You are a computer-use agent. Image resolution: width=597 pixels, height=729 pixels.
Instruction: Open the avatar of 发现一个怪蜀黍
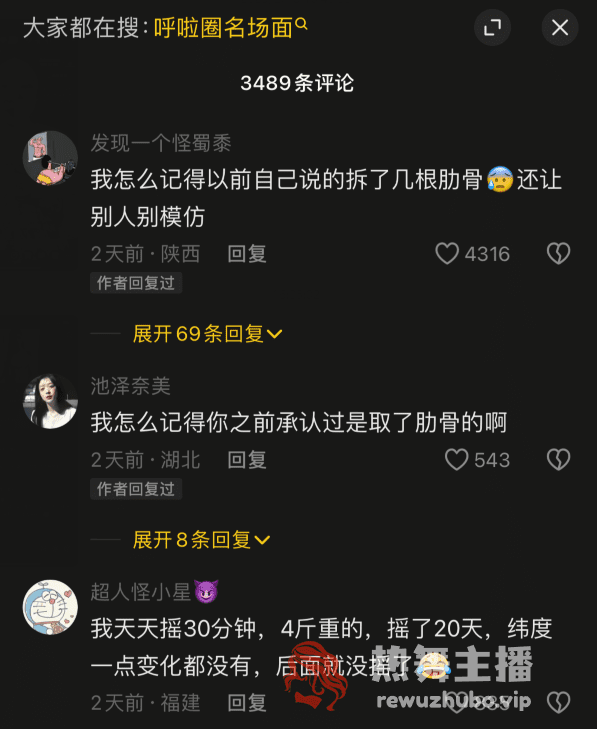point(50,158)
